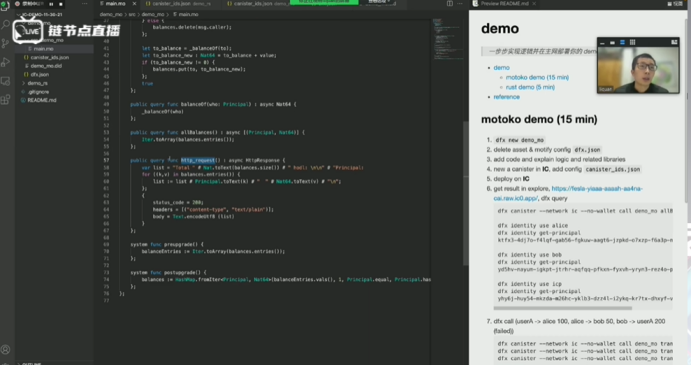Screen dimensions: 692x365
Task: Click split editor icon
Action: tap(450, 4)
